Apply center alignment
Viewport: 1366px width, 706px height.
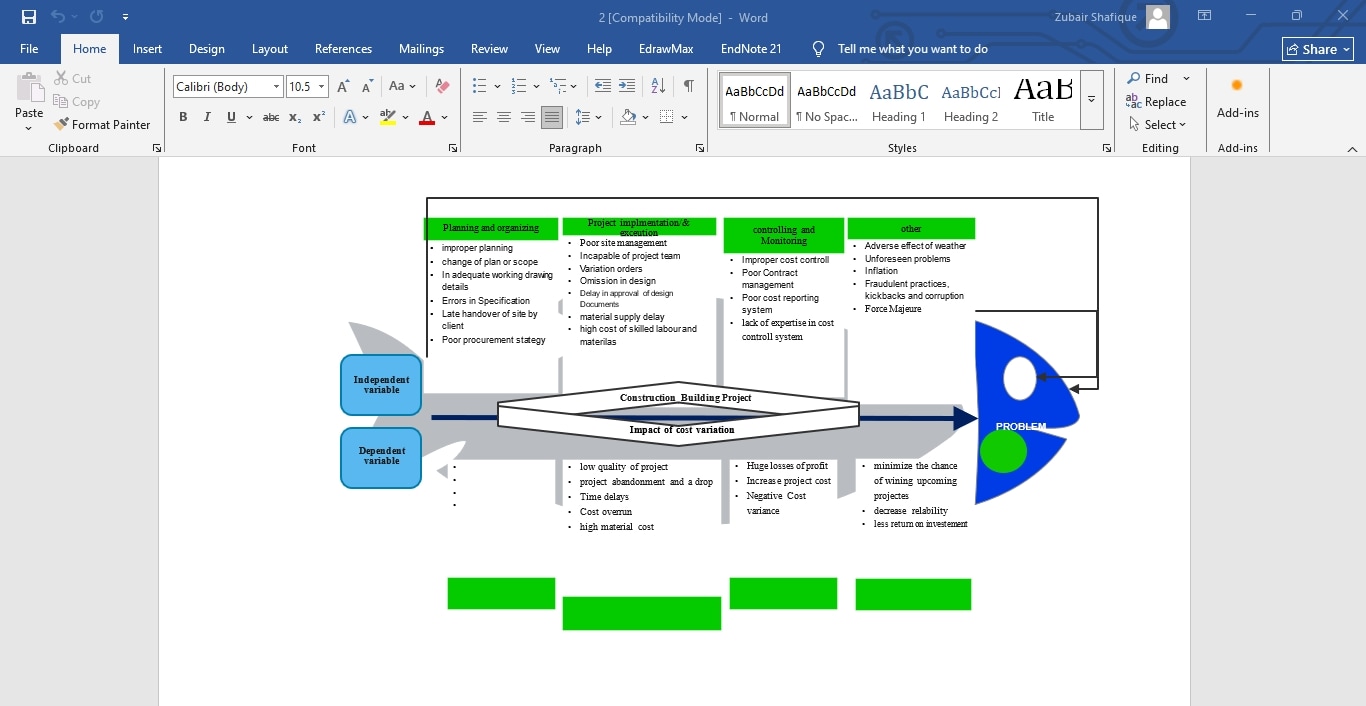click(504, 117)
